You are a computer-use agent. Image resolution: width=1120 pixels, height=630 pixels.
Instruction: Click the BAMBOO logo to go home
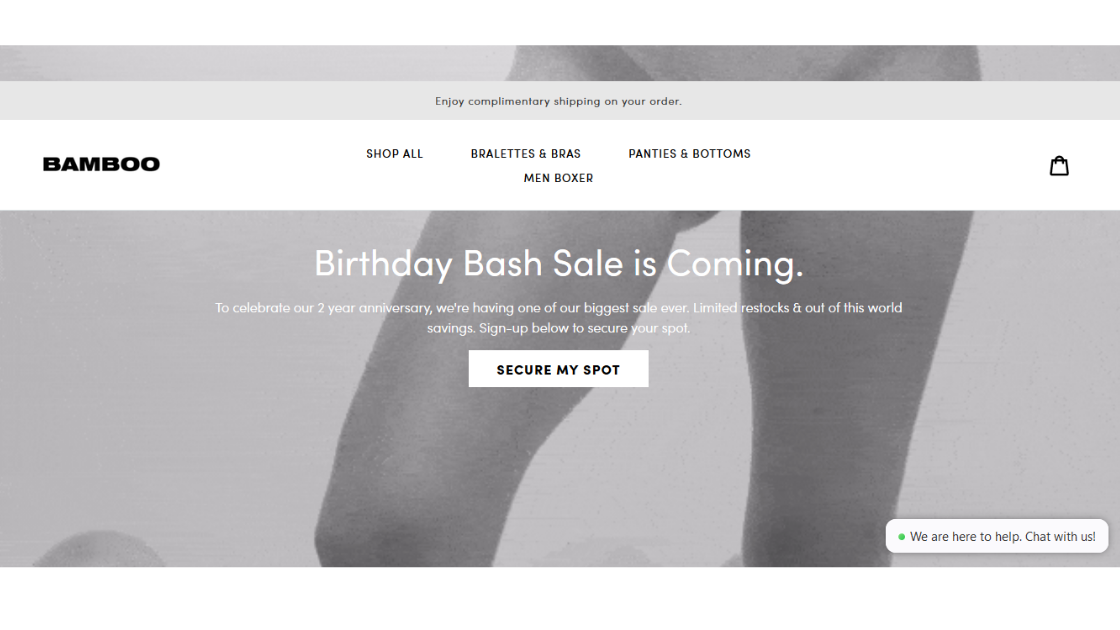point(101,164)
